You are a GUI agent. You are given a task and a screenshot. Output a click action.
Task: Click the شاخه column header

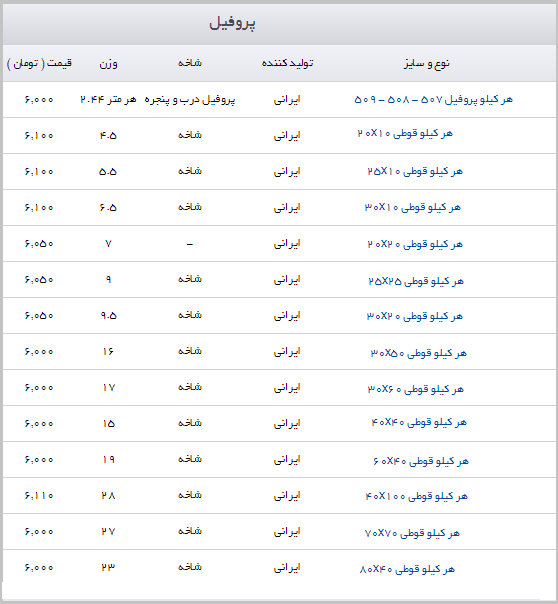[x=190, y=63]
